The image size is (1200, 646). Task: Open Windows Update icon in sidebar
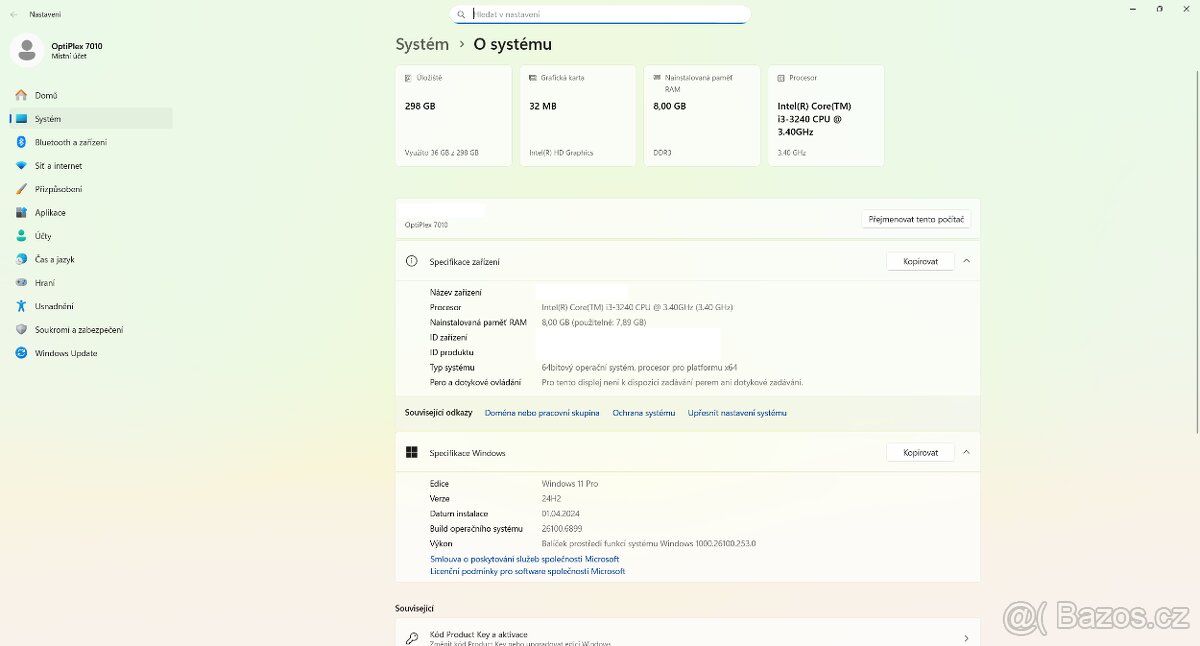point(21,353)
